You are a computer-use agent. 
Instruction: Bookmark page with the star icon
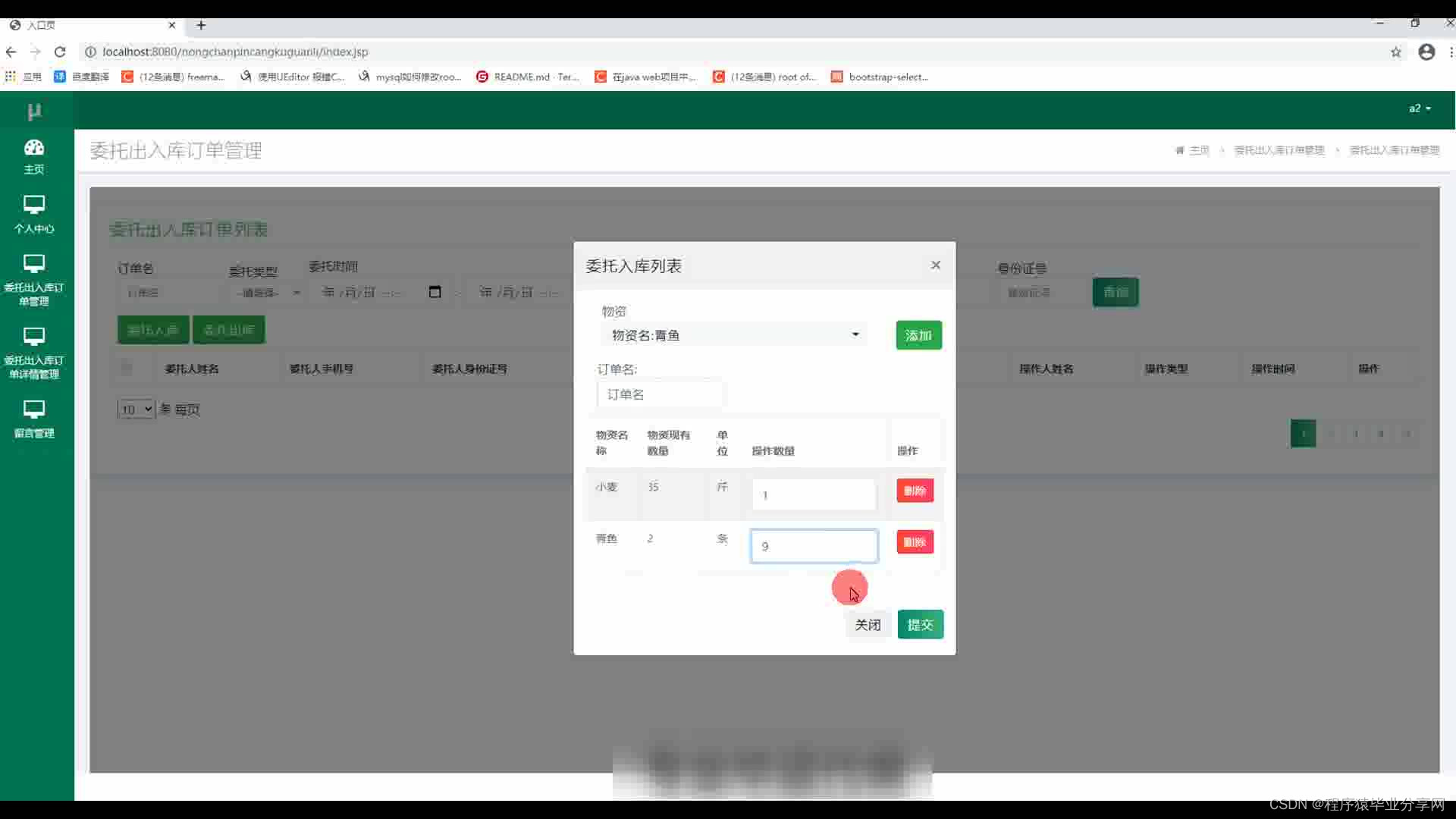click(x=1395, y=52)
